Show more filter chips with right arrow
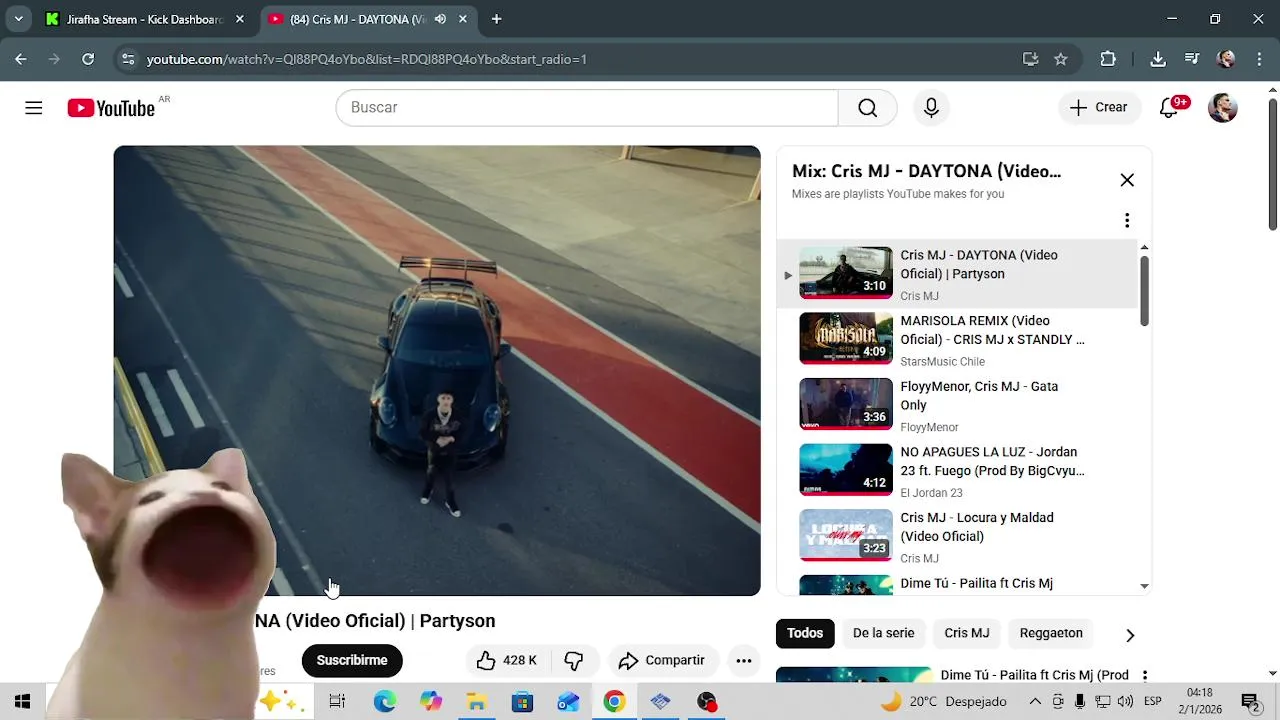Image resolution: width=1280 pixels, height=720 pixels. [1130, 635]
